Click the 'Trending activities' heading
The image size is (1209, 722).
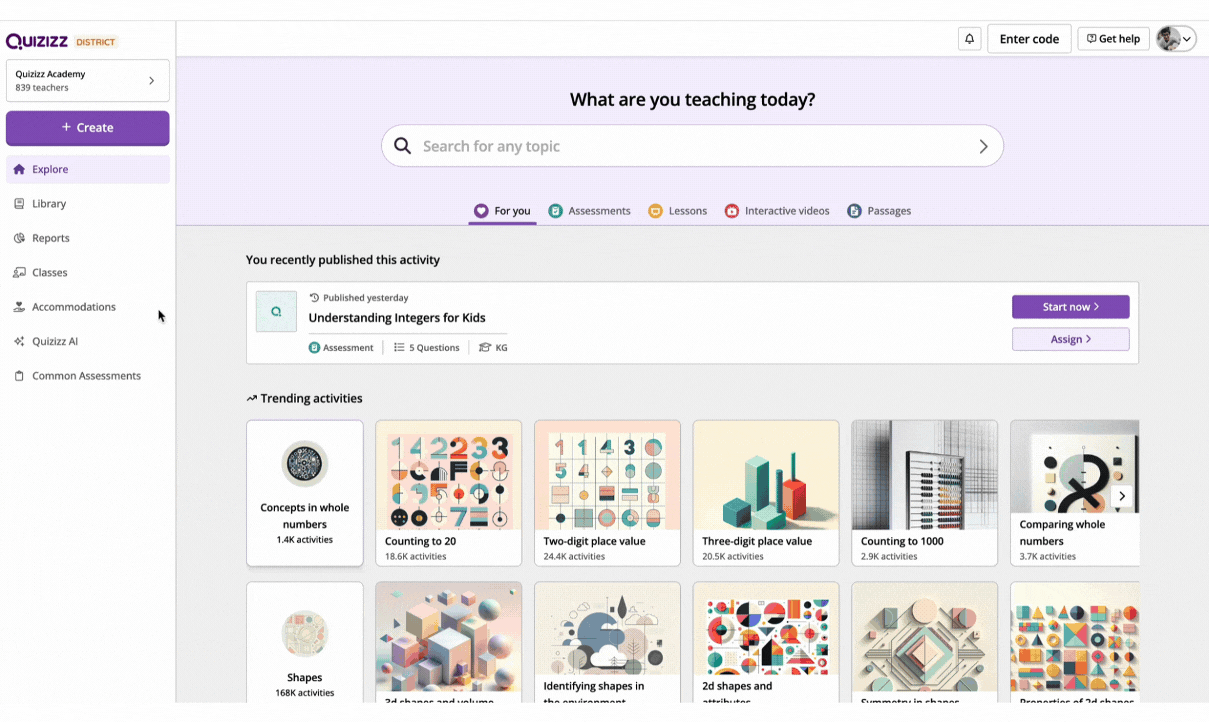point(311,399)
